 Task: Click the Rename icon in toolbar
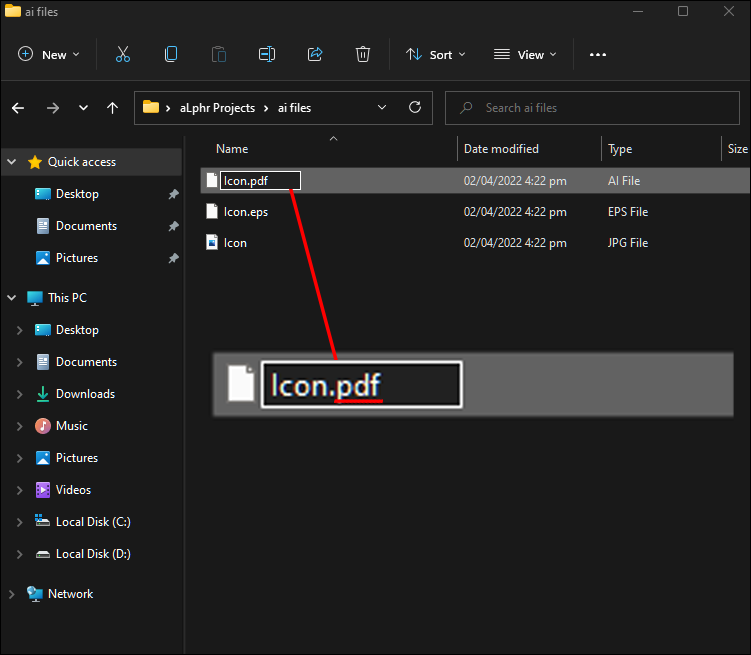[x=267, y=55]
